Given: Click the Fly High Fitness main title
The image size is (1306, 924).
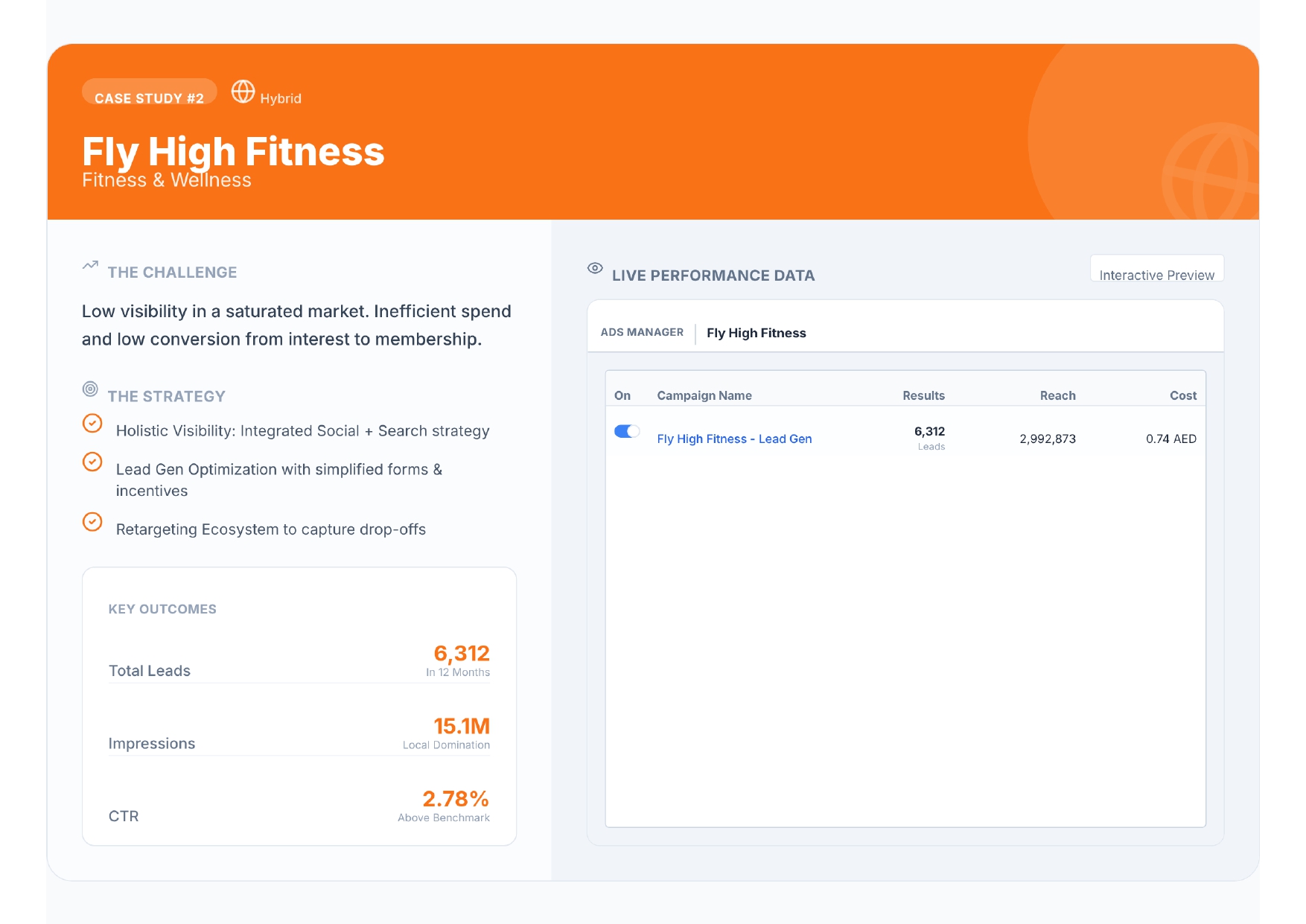Looking at the screenshot, I should point(233,151).
